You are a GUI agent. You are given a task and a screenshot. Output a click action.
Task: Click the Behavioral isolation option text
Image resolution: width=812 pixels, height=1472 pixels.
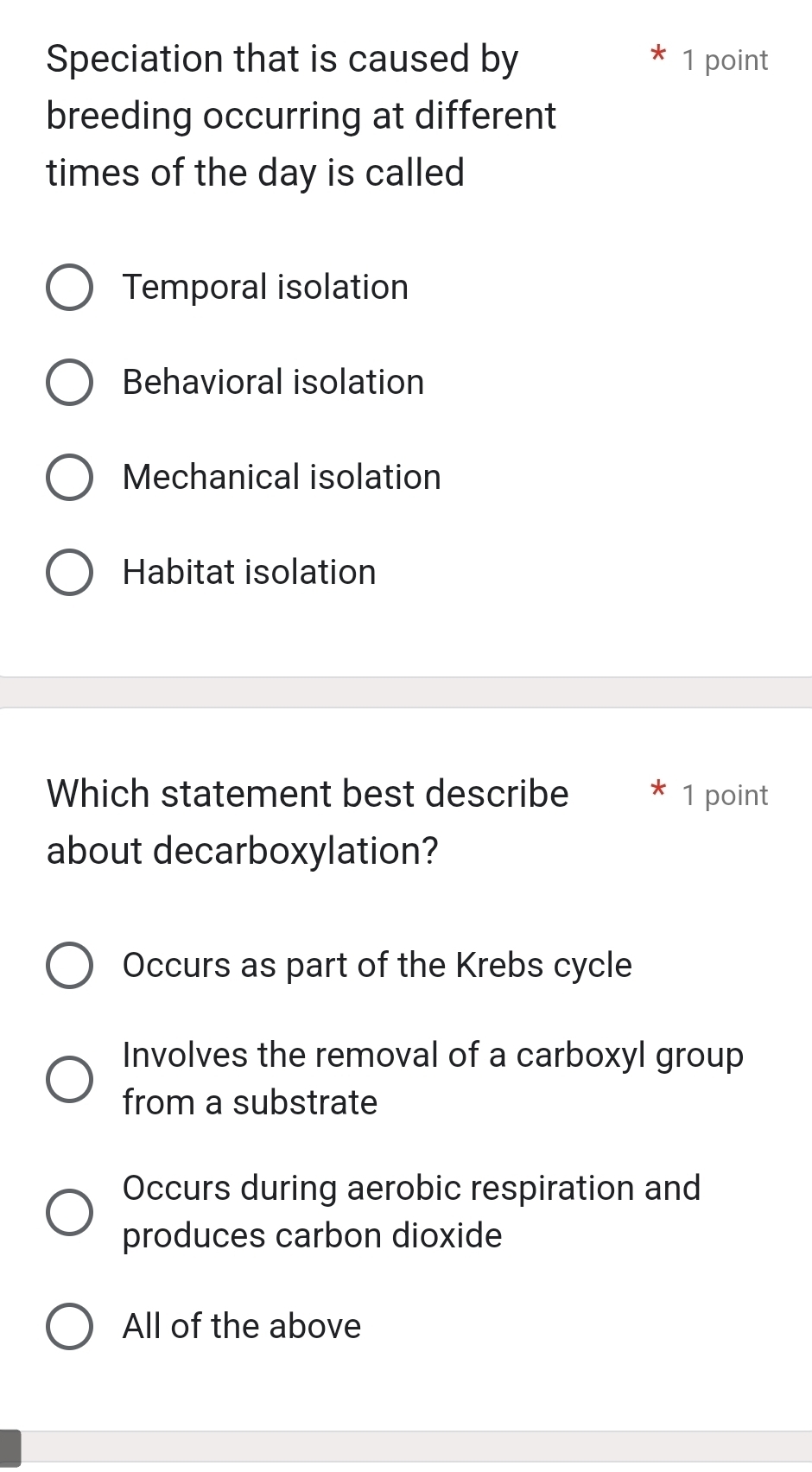[273, 382]
